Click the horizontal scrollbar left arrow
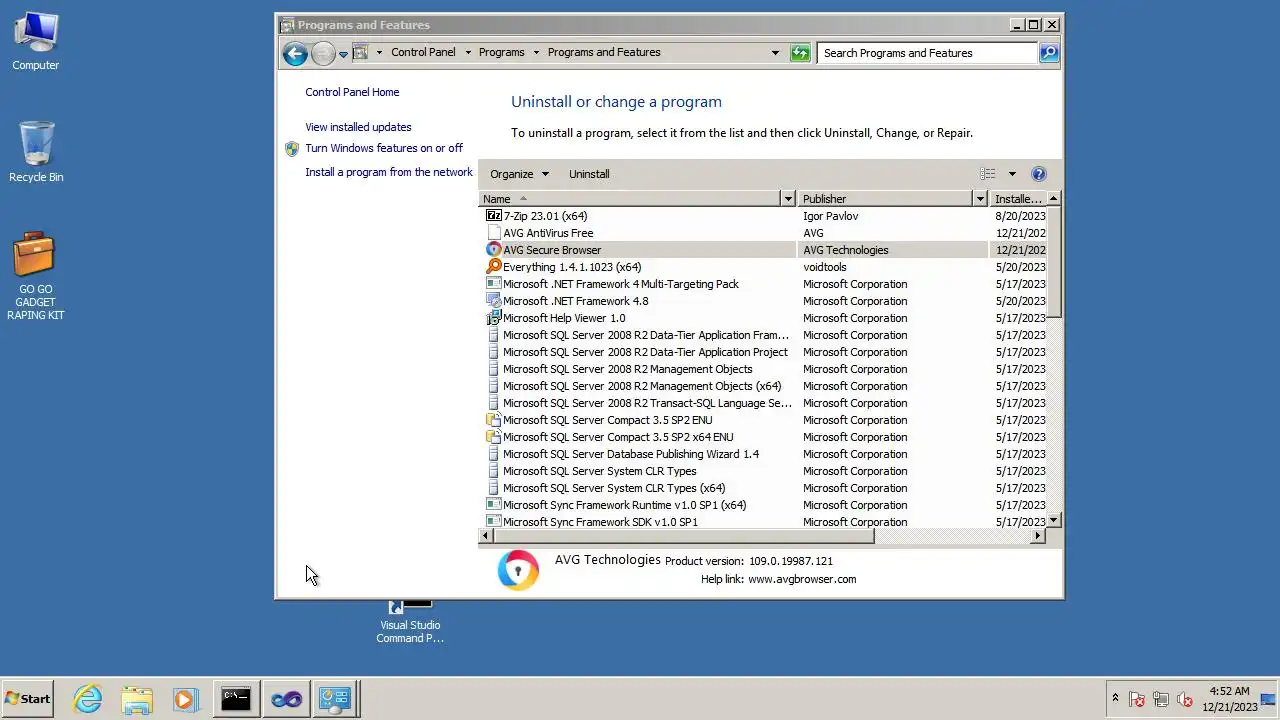 click(x=486, y=536)
